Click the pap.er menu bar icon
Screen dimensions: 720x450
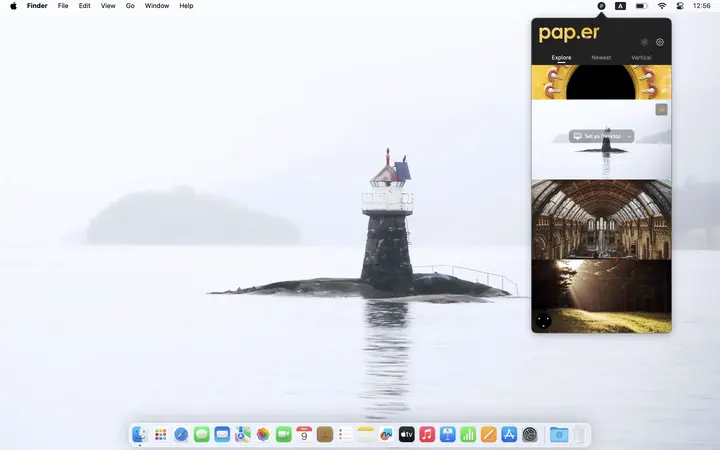(601, 6)
